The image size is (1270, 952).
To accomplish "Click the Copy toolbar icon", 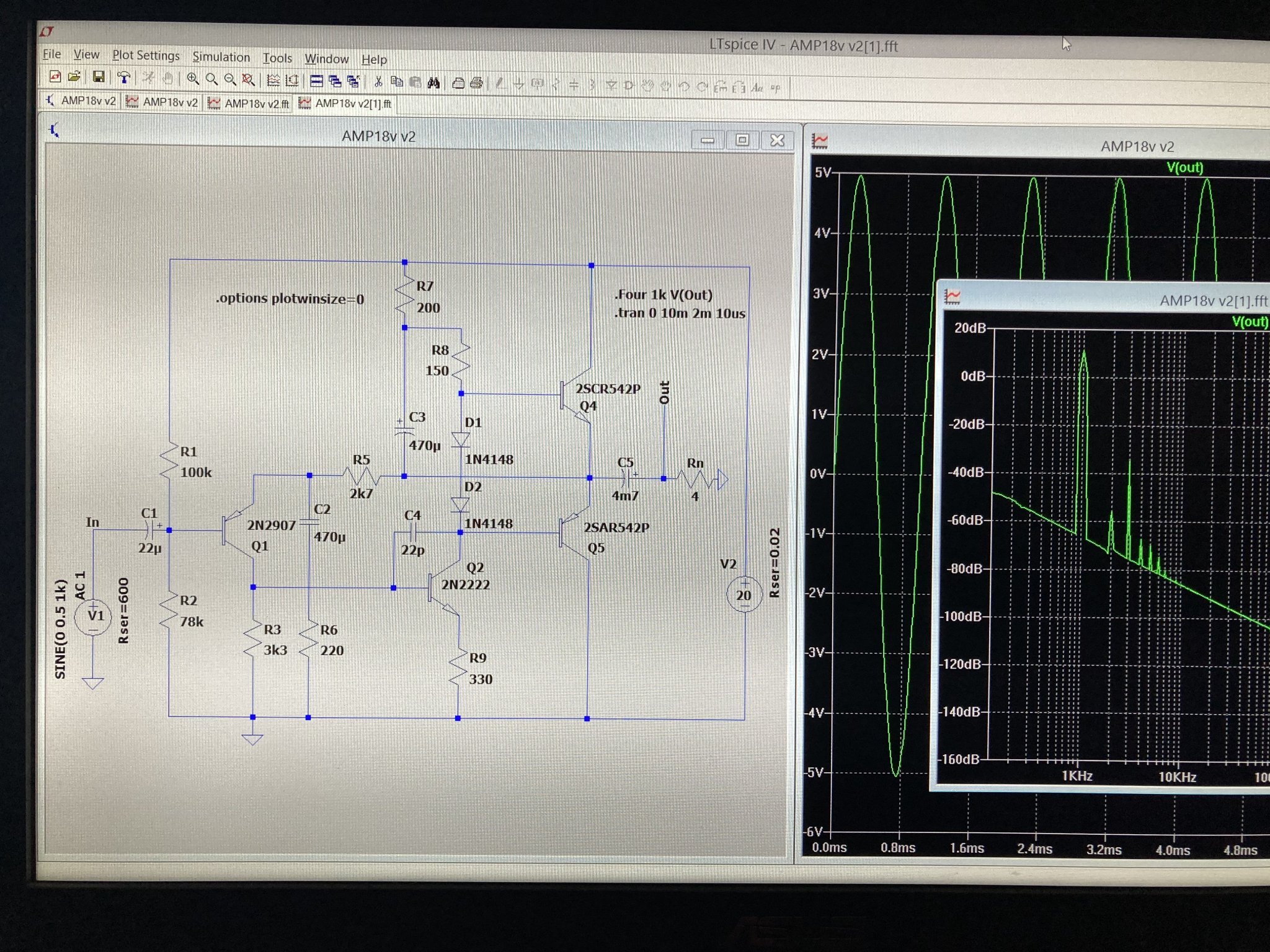I will click(x=397, y=82).
